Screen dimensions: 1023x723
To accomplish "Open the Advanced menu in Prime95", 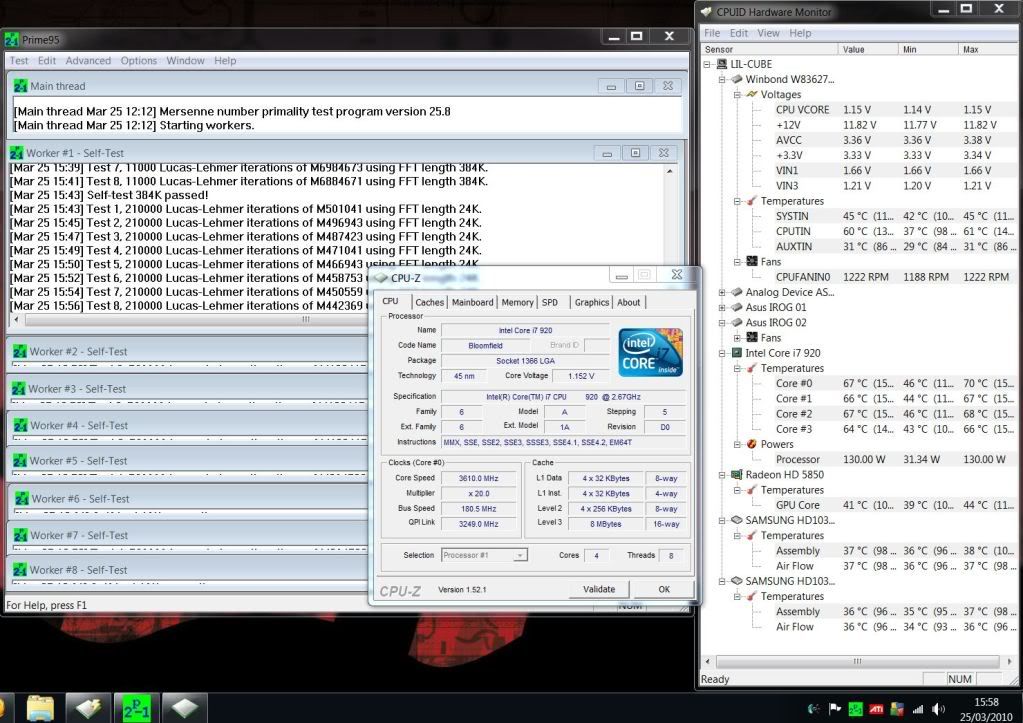I will [x=88, y=61].
